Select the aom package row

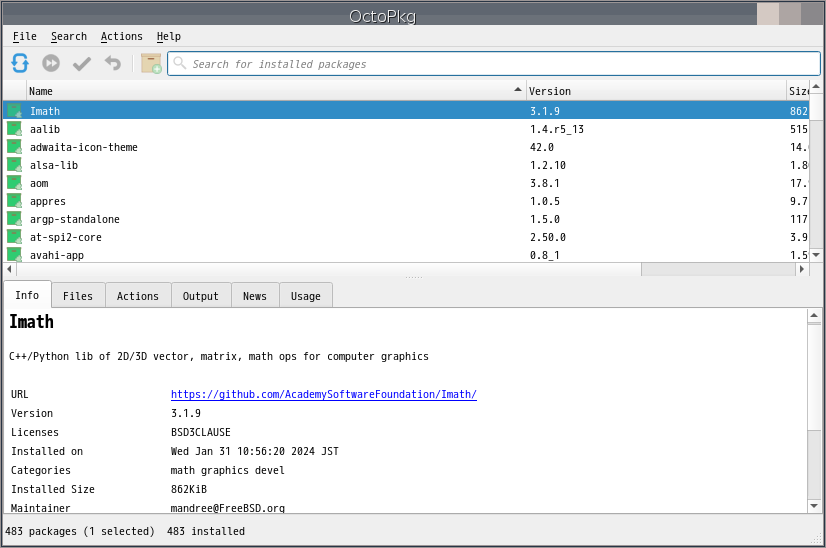[x=406, y=183]
